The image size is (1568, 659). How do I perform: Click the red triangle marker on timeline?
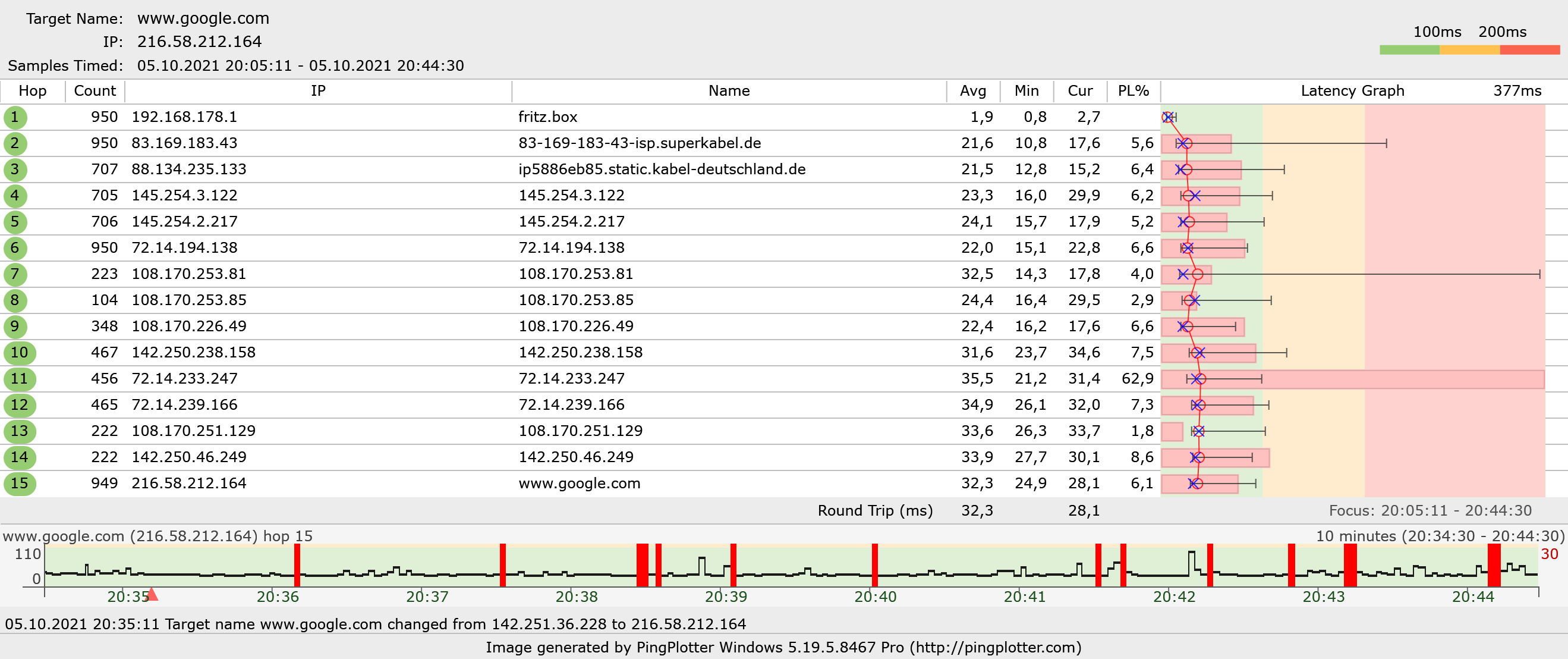coord(152,594)
